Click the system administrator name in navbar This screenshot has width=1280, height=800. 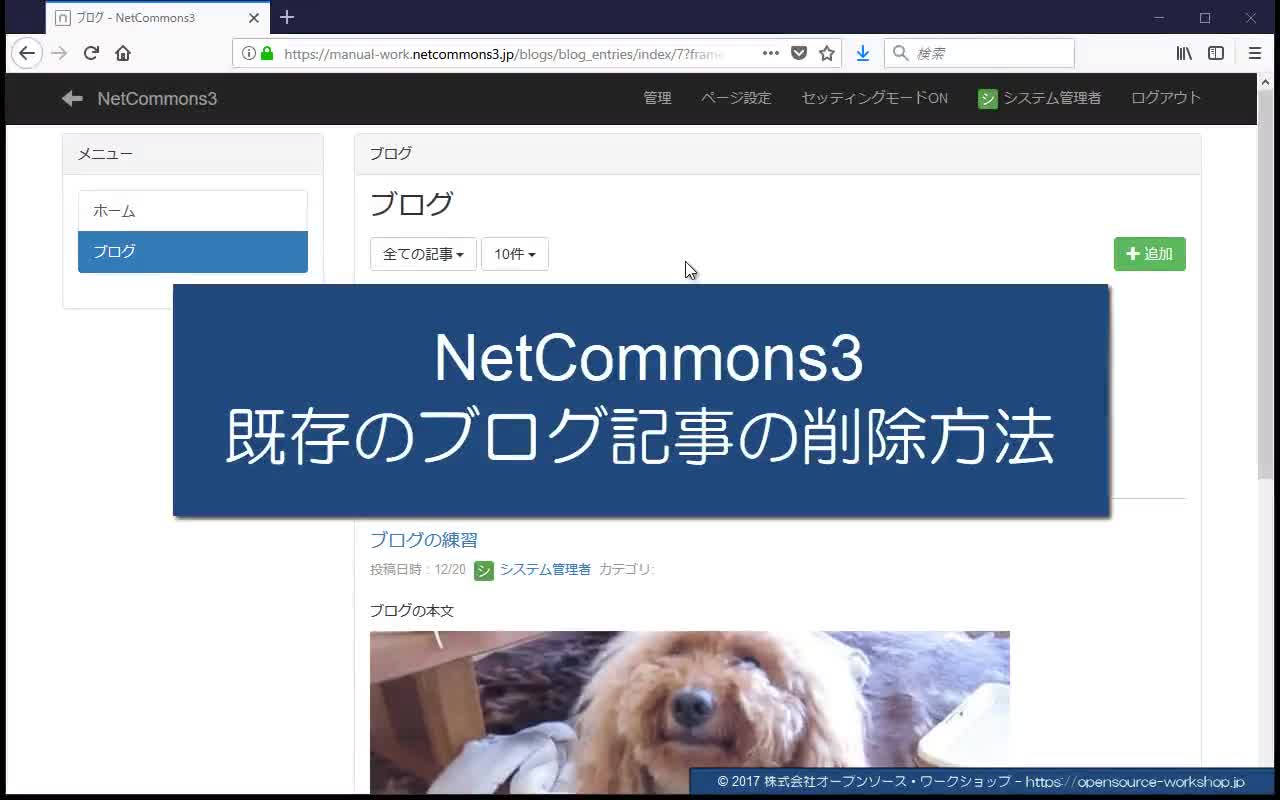(x=1052, y=98)
